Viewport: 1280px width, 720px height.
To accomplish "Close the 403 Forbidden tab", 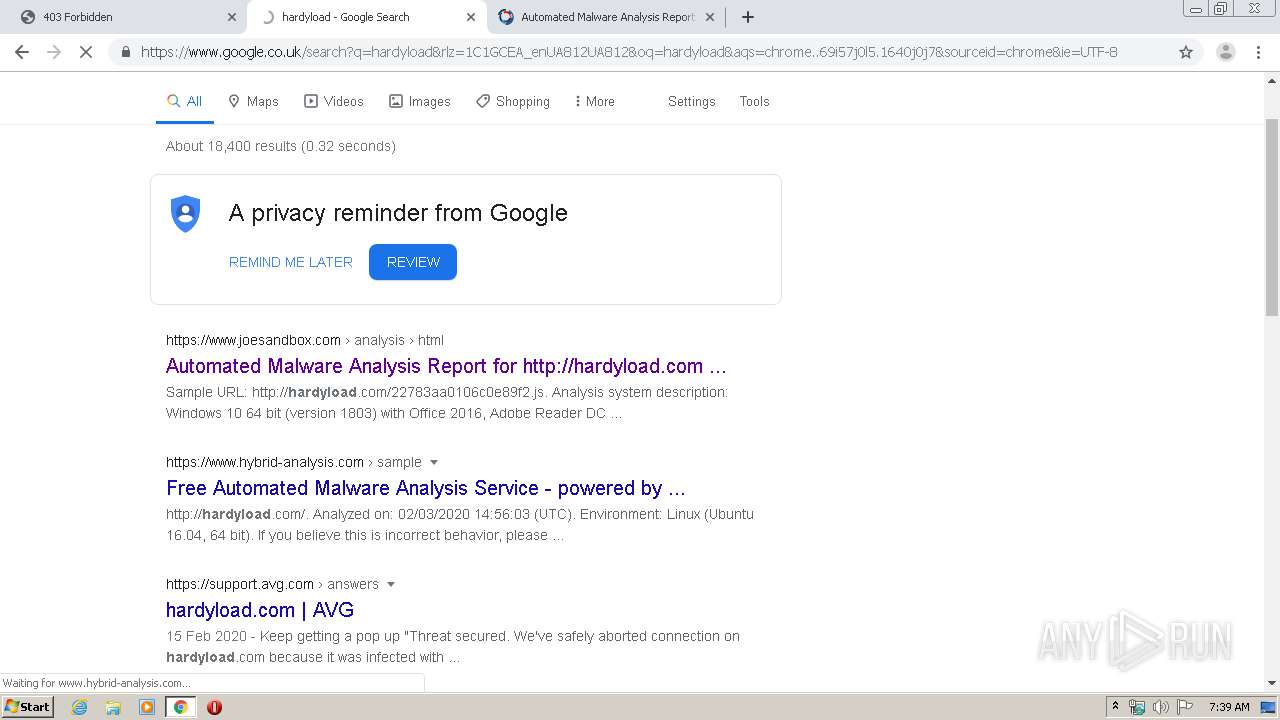I will [231, 17].
